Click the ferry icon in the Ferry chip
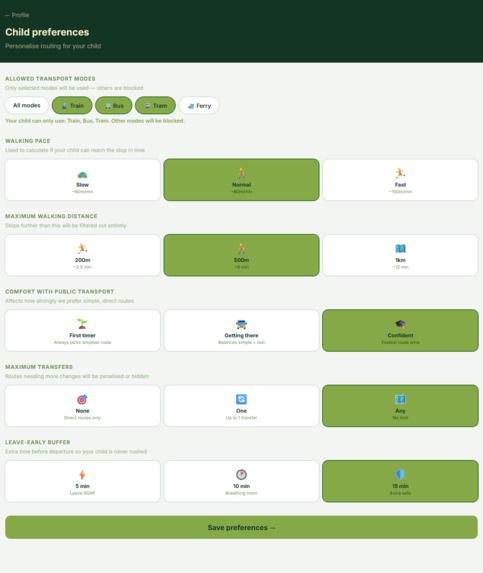Screen dimensions: 483x573 [191, 106]
